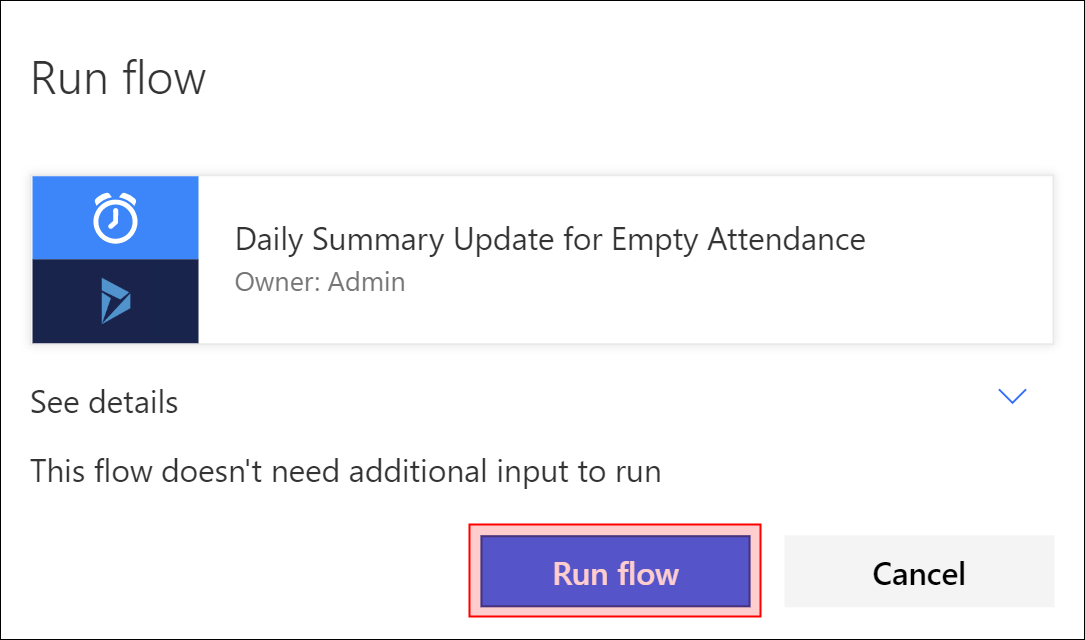Expand details using the blue chevron arrow
The width and height of the screenshot is (1085, 640).
(1012, 396)
